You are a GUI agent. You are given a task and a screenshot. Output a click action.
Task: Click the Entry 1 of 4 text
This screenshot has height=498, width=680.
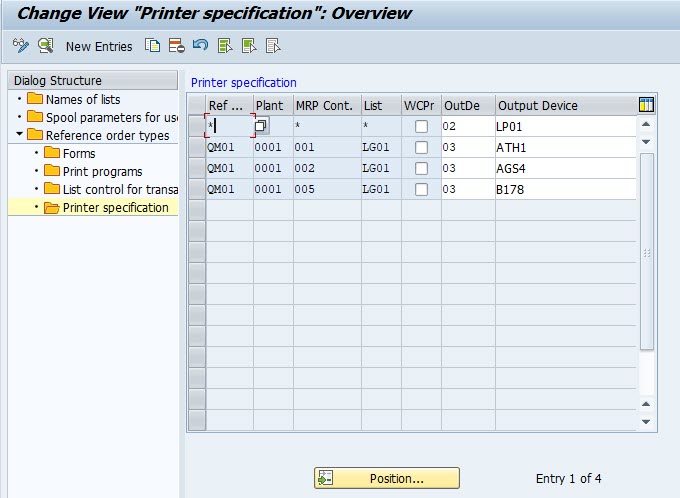[x=568, y=478]
